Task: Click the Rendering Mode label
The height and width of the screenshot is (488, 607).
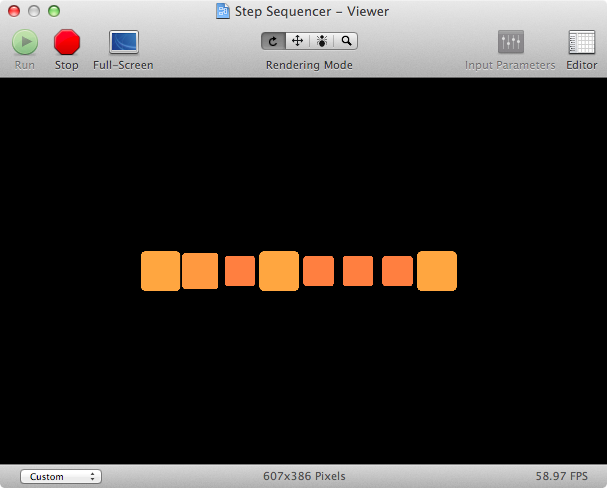Action: point(309,65)
